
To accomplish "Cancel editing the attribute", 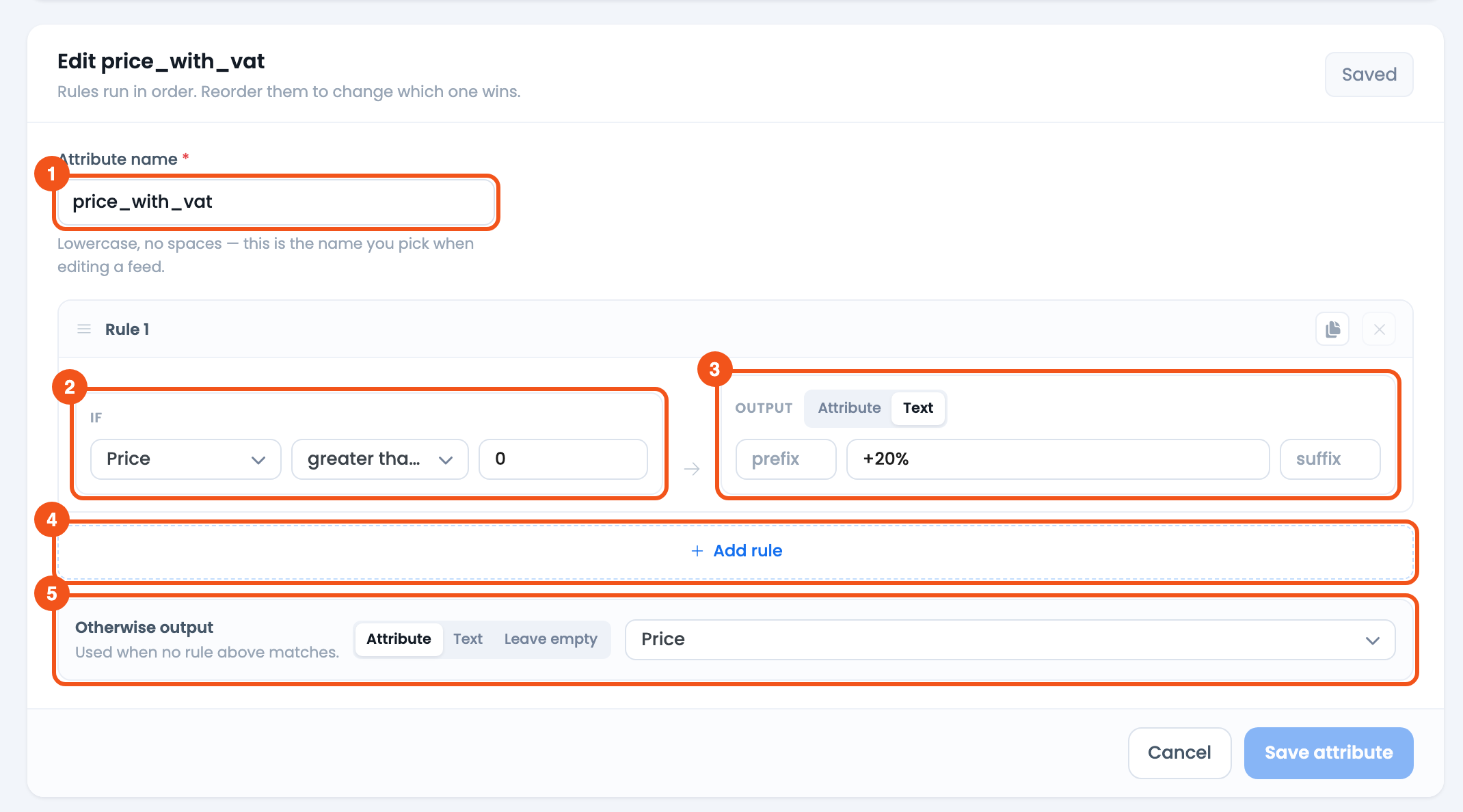I will (1179, 753).
